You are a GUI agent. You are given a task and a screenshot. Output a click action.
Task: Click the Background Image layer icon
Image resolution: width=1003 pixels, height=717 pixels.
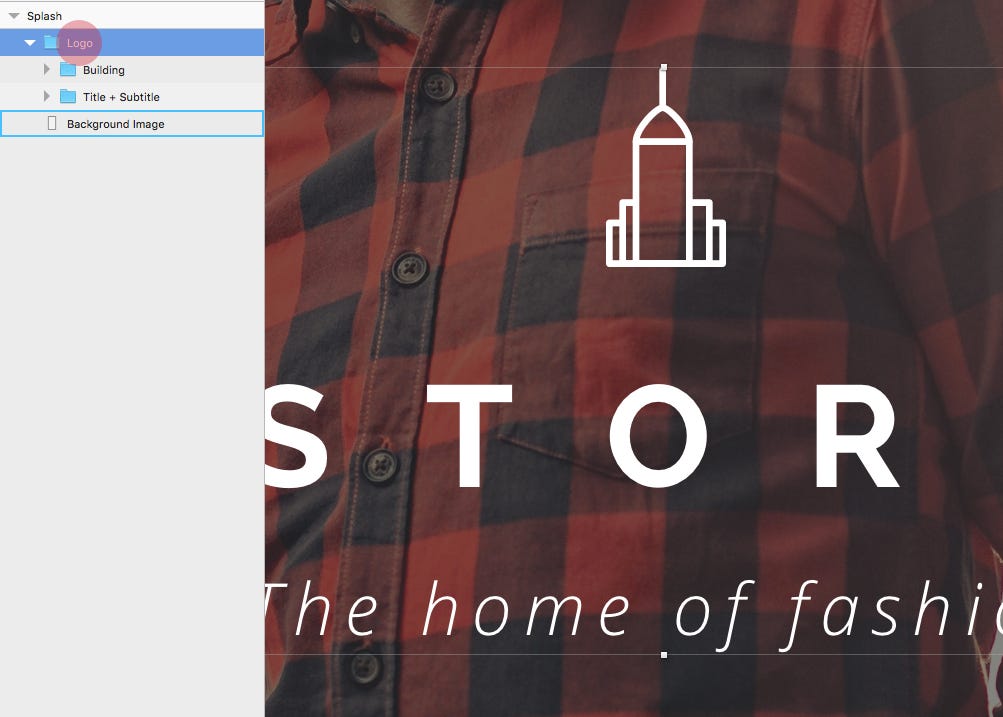coord(52,123)
